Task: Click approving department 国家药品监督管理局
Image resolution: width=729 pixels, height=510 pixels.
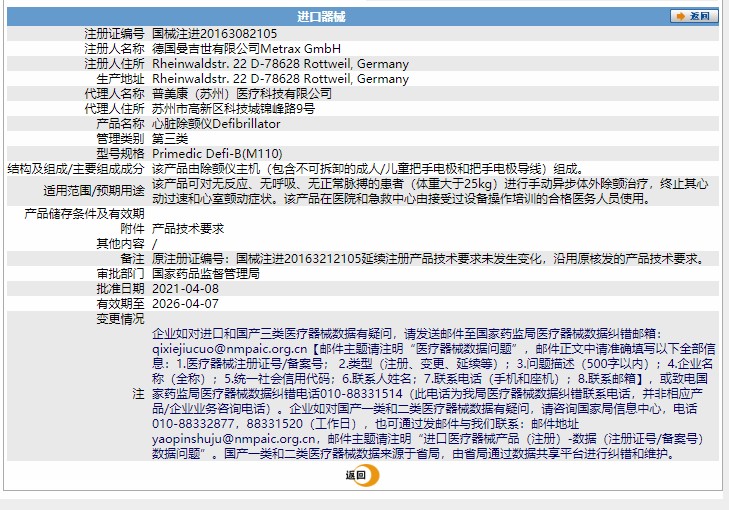Action: (x=206, y=273)
